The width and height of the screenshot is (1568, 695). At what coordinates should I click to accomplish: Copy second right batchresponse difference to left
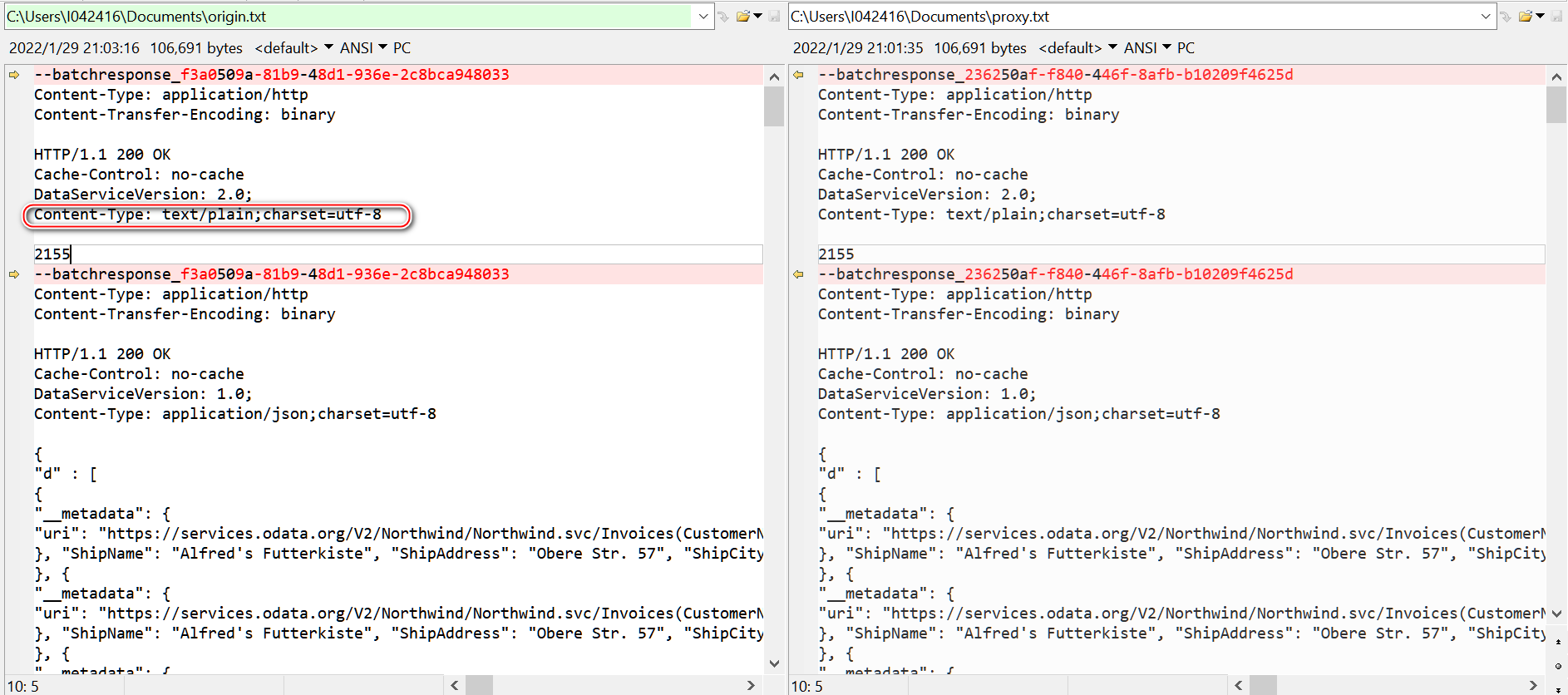point(798,274)
